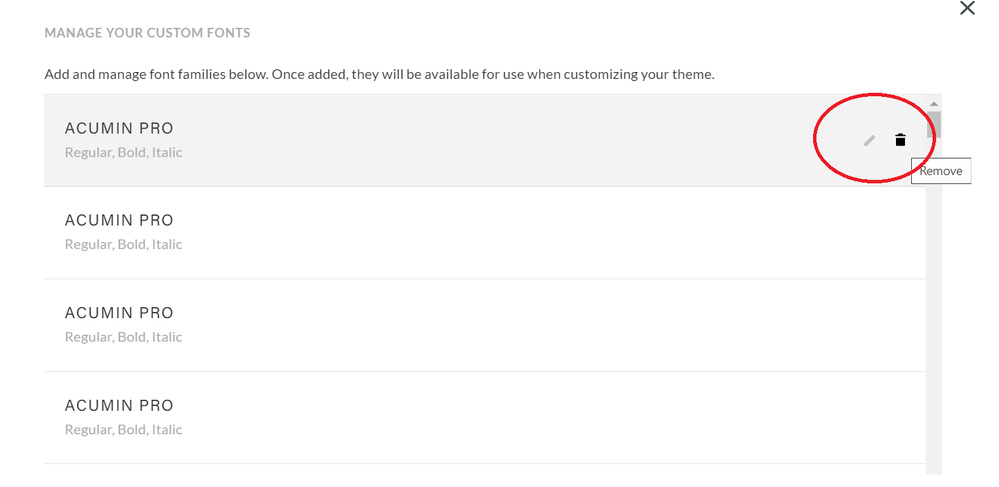Image resolution: width=999 pixels, height=487 pixels.
Task: Click the trash can Remove icon
Action: pos(900,140)
